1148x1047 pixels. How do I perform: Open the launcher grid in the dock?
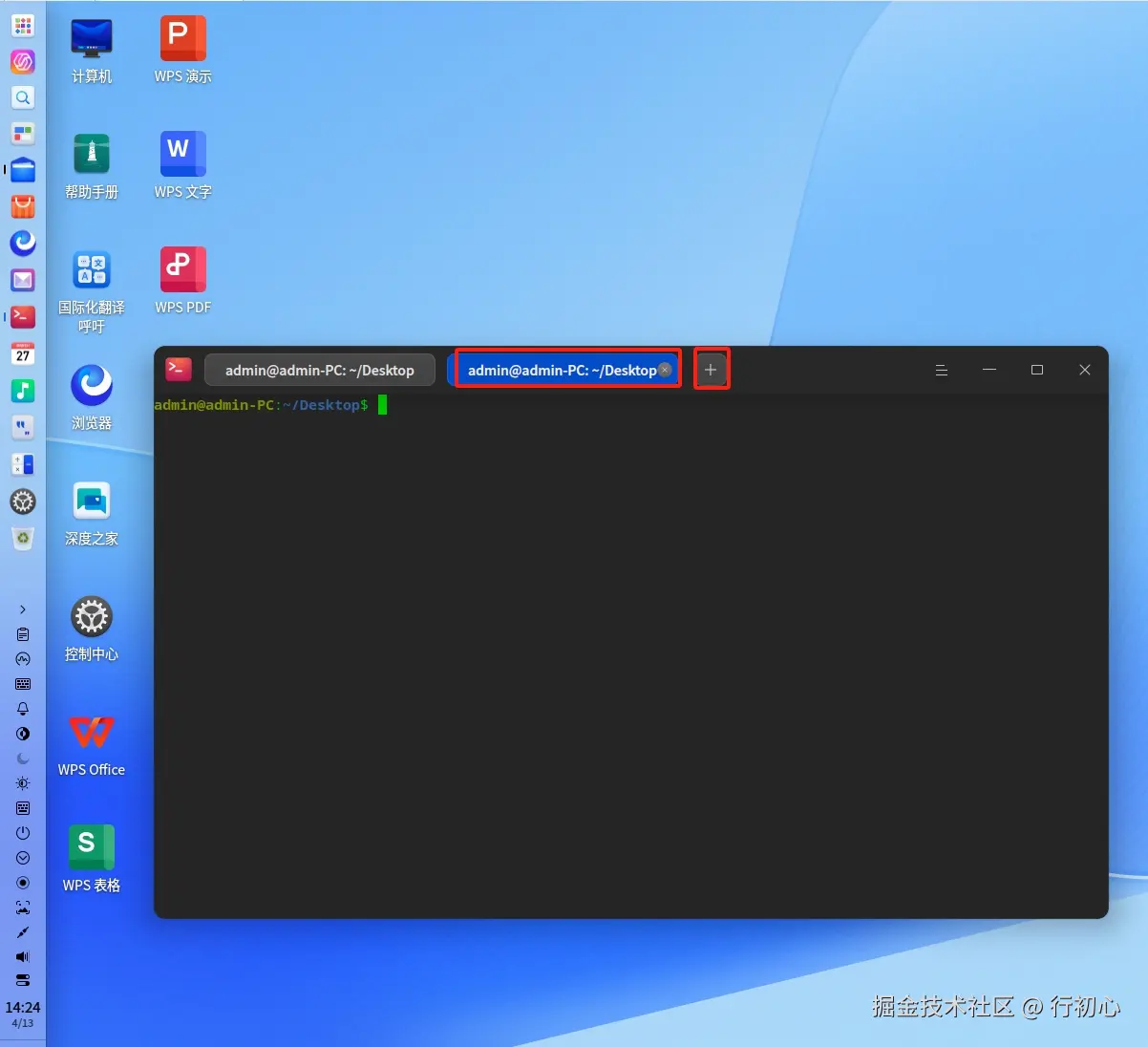tap(23, 25)
